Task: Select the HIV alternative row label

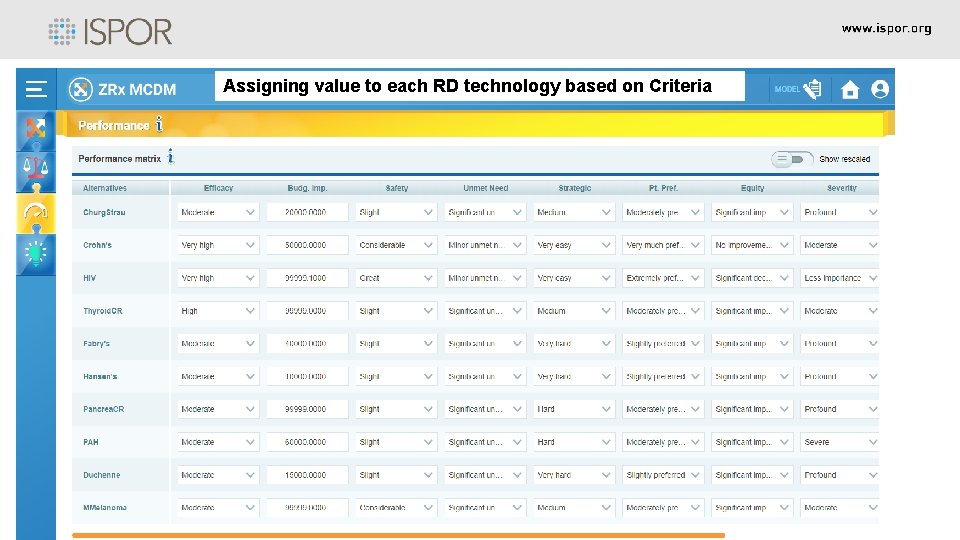Action: point(89,278)
